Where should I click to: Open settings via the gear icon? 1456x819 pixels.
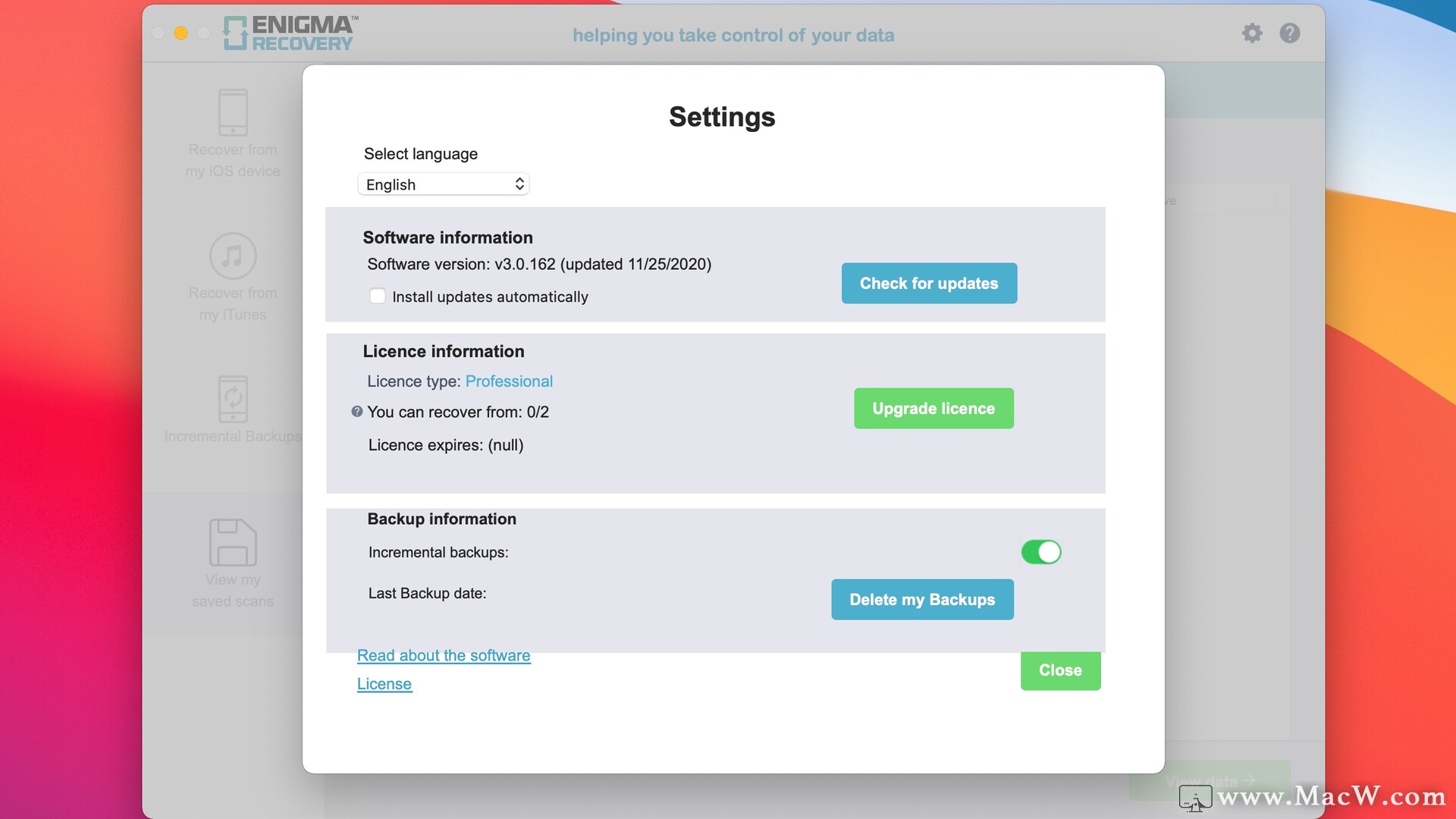click(x=1252, y=33)
